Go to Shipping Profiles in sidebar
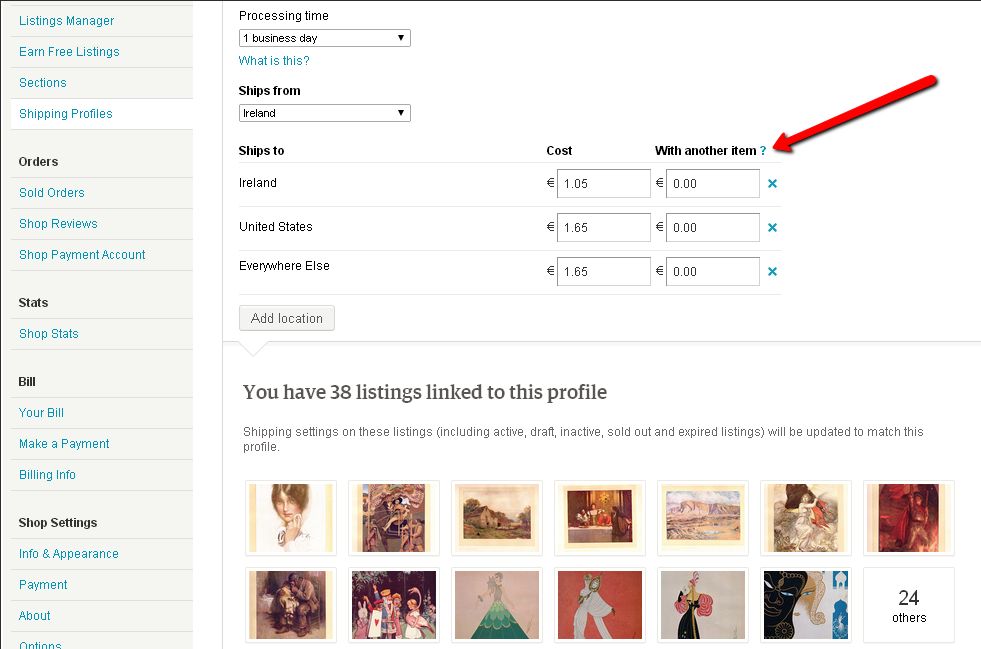 pos(66,114)
